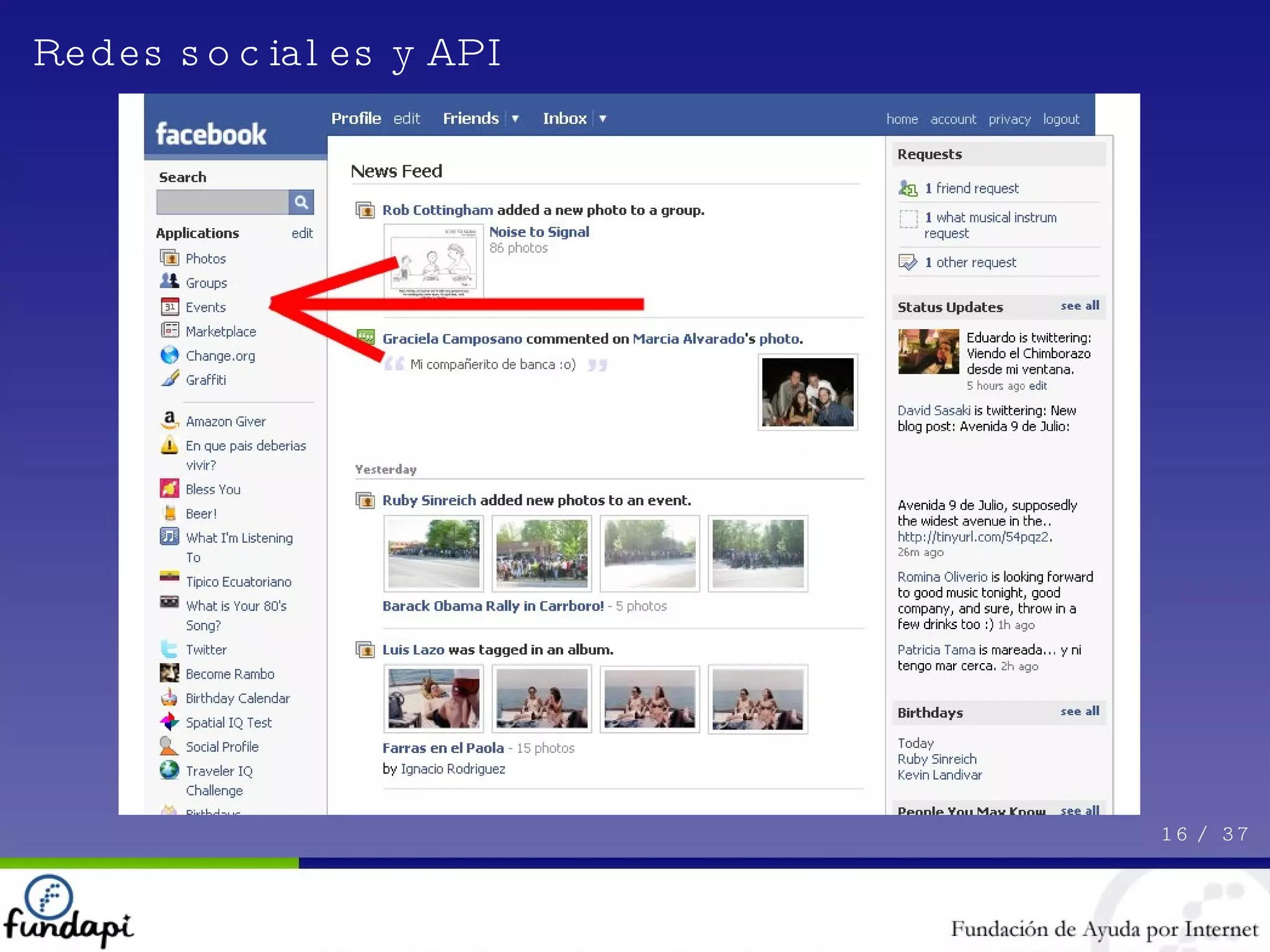Open the Noise to Signal cartoon thumbnail

click(433, 261)
